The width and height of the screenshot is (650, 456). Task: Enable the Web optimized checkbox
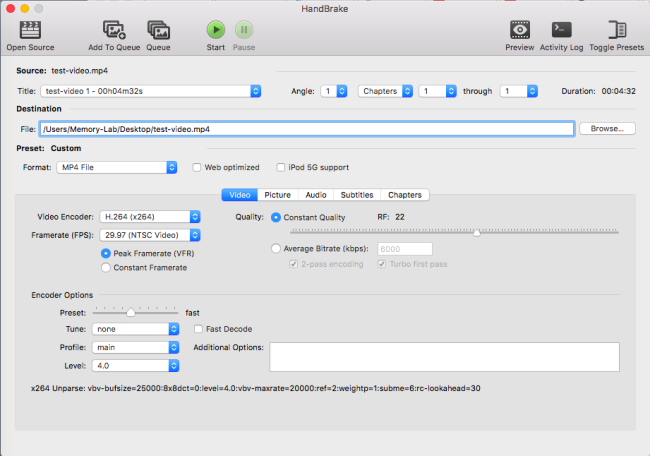[197, 167]
